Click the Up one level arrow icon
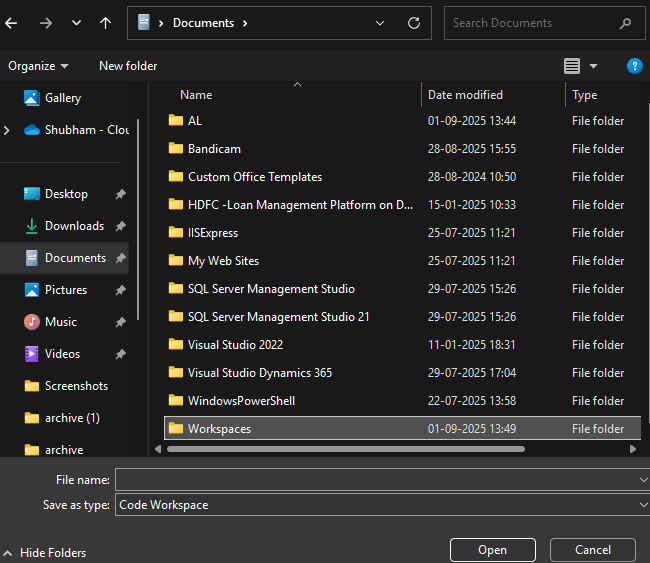Image resolution: width=650 pixels, height=563 pixels. pyautogui.click(x=106, y=23)
